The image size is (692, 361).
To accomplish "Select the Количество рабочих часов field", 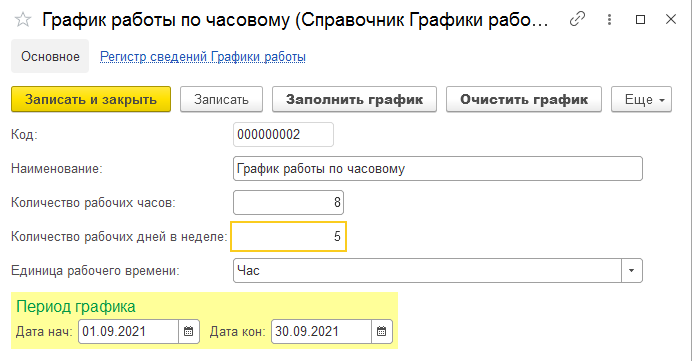I will click(288, 203).
